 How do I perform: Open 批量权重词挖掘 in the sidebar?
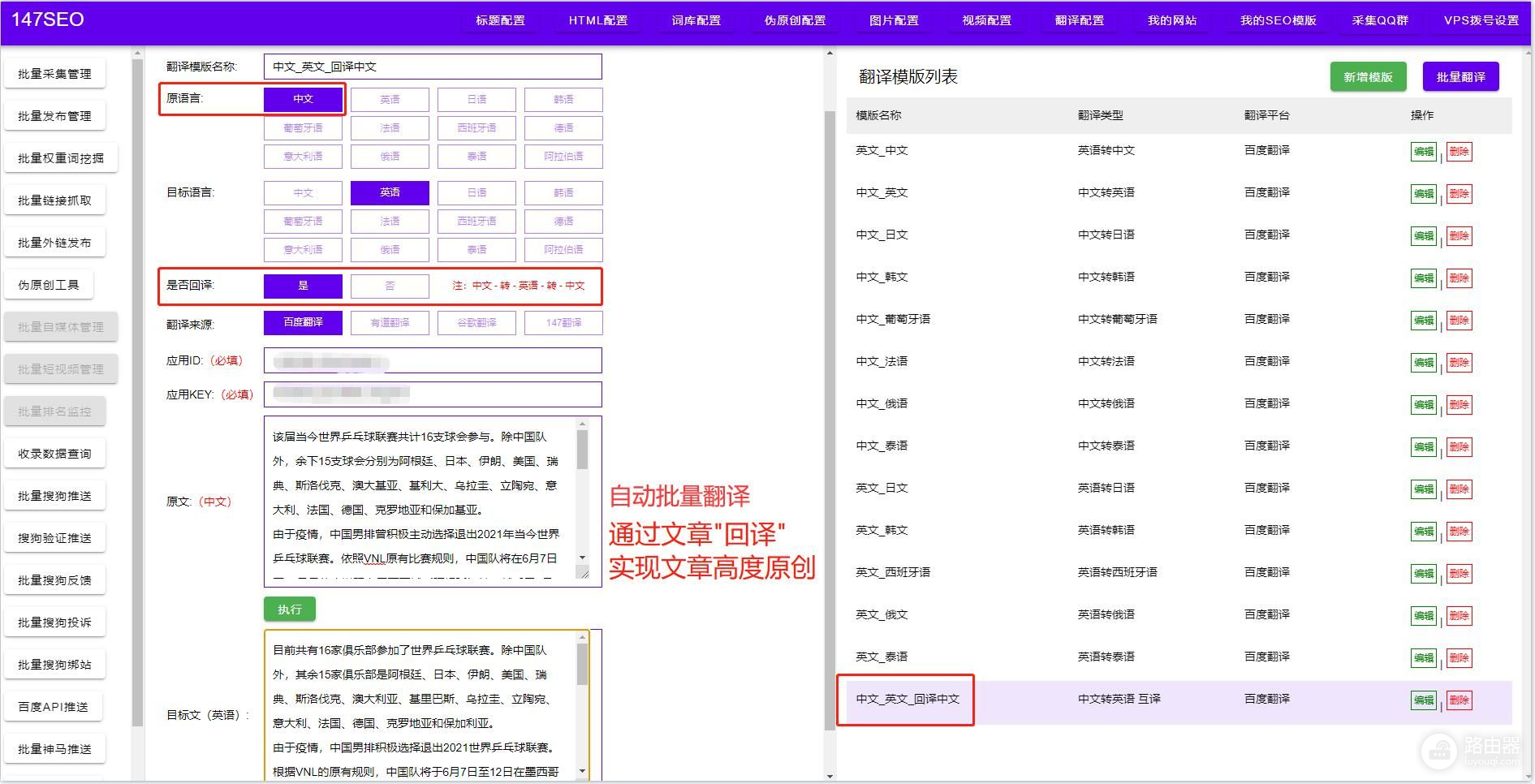coord(61,158)
